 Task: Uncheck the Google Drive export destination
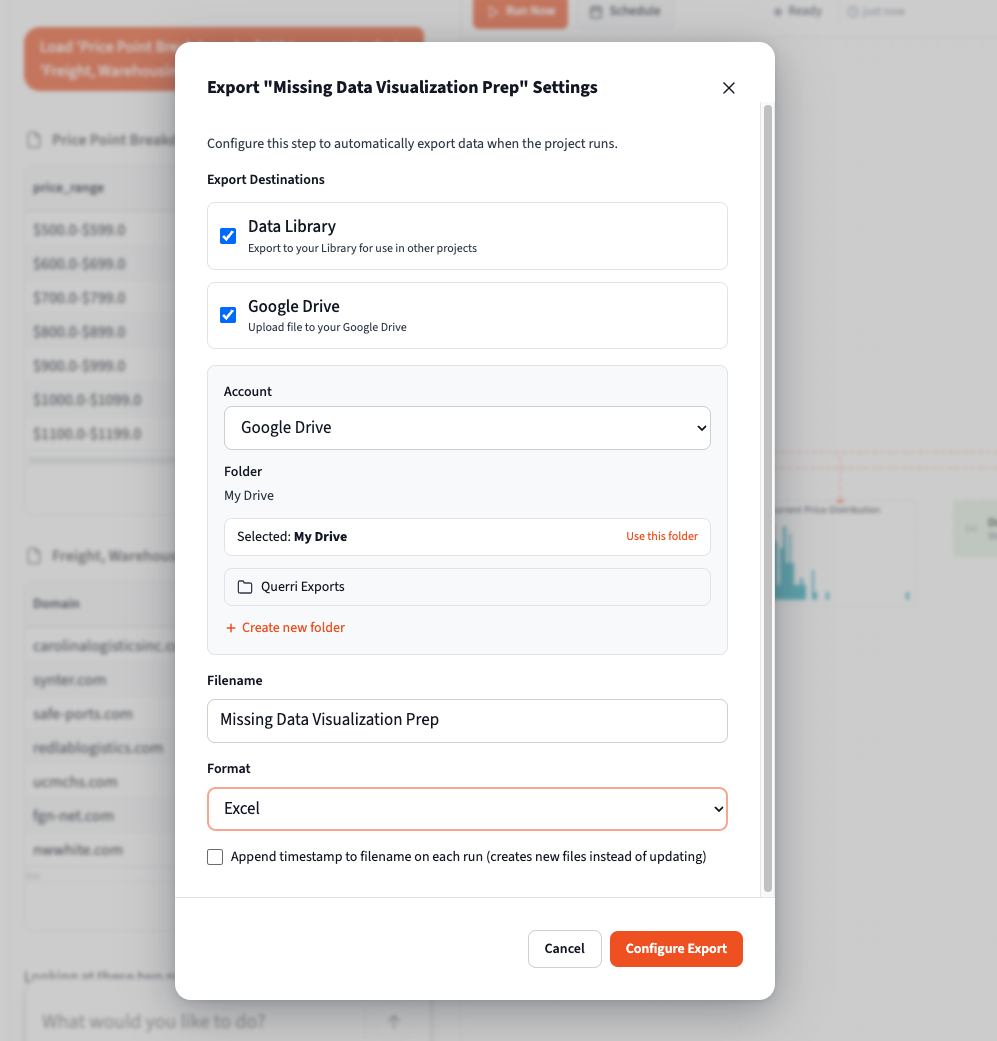228,315
